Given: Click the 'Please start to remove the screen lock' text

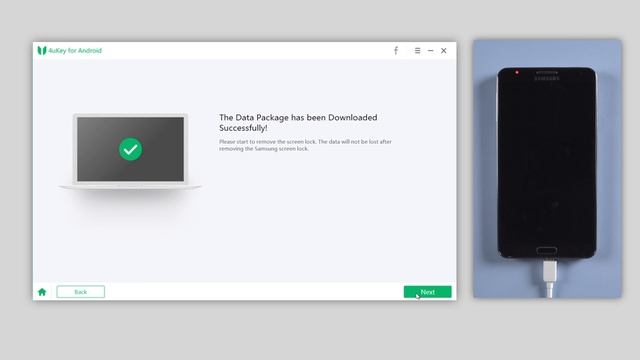Looking at the screenshot, I should pos(305,145).
